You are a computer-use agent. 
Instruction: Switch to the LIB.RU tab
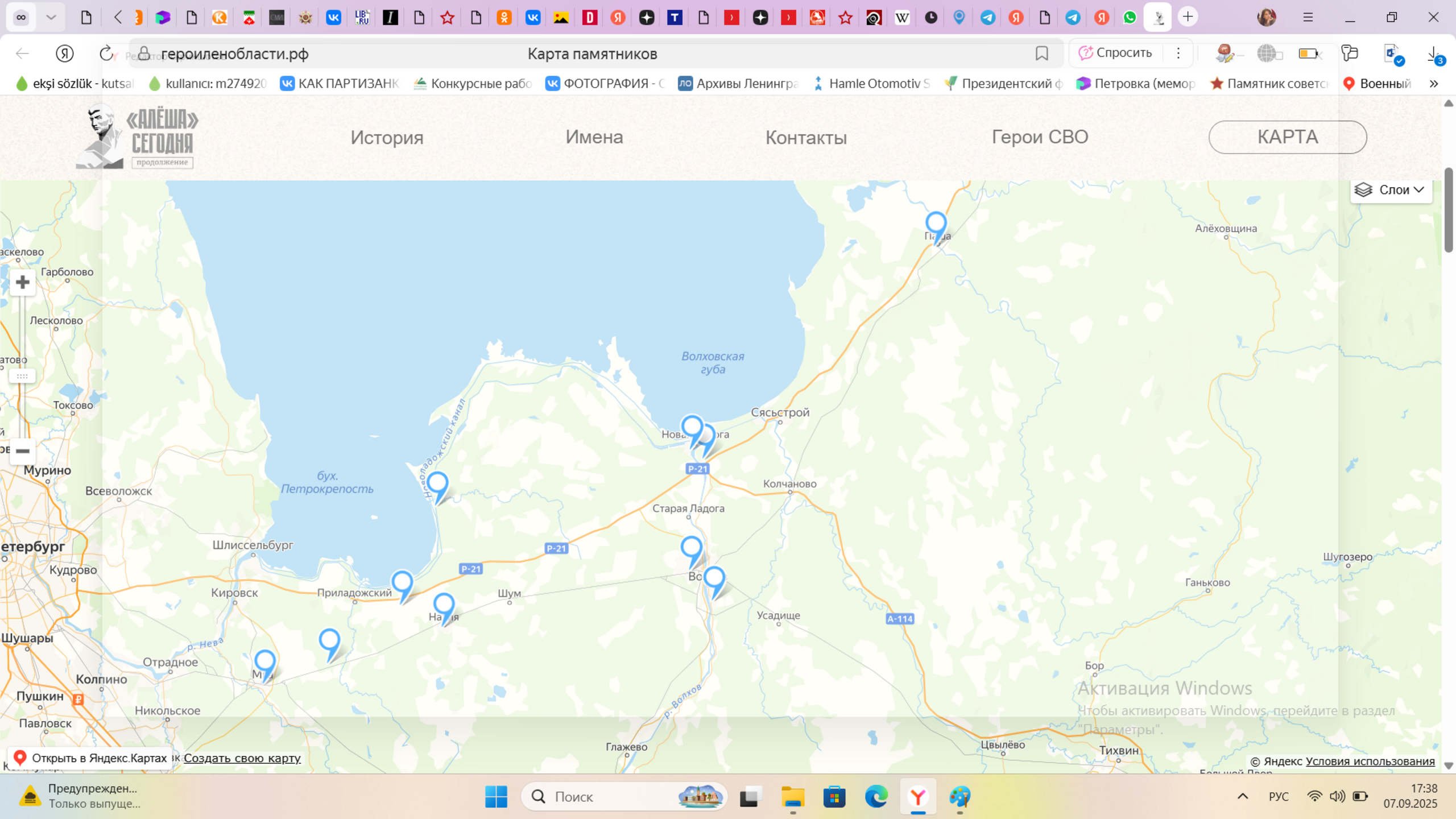[x=362, y=18]
